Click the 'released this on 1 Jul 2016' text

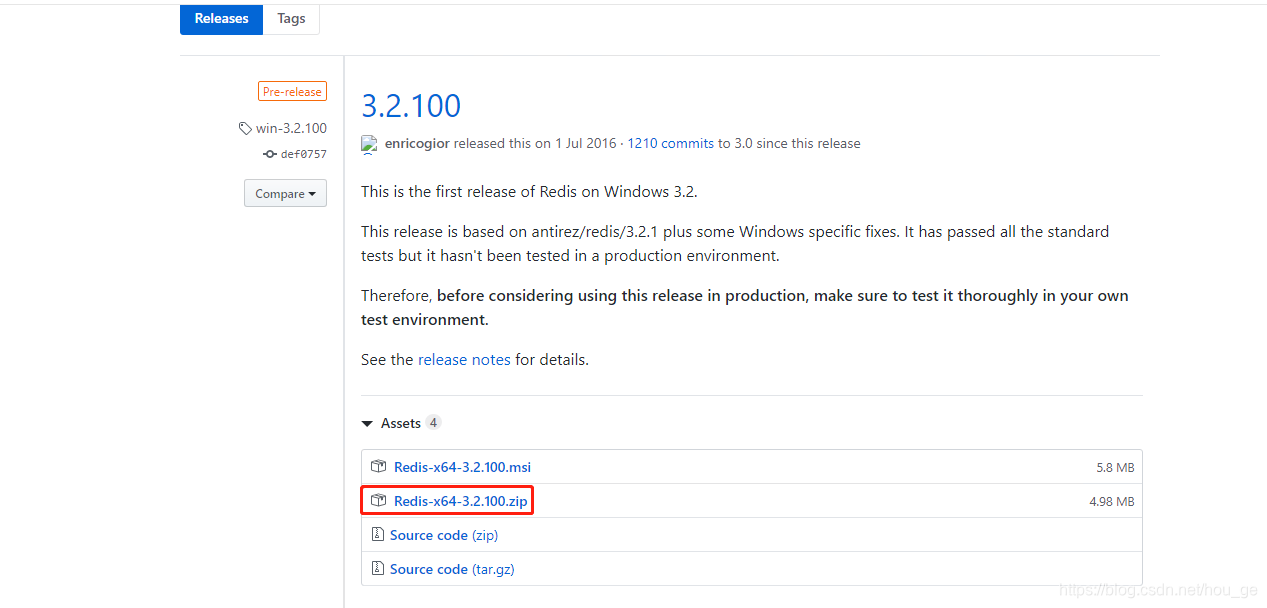click(x=535, y=143)
